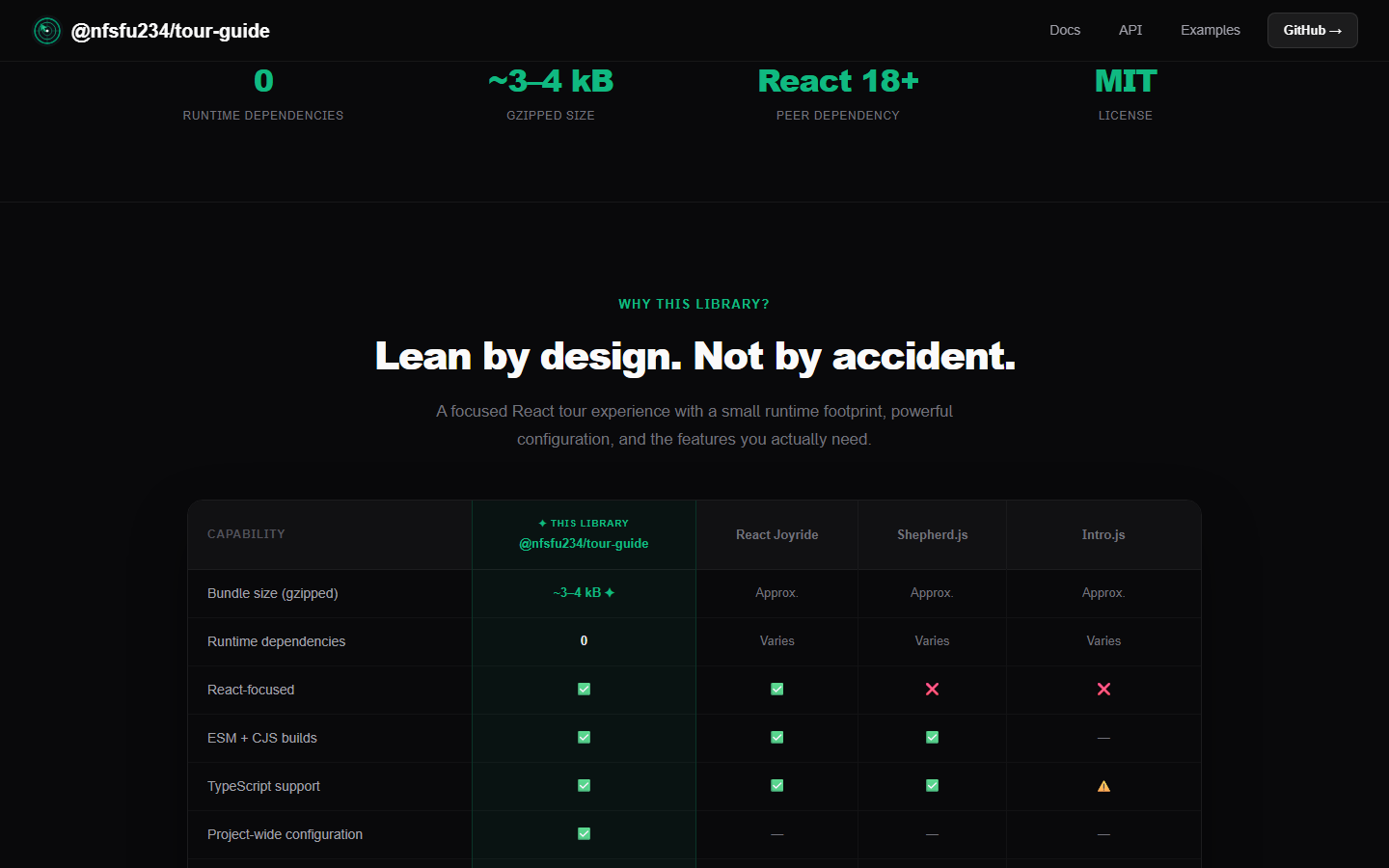
Task: Select the green check for React-focused under this library
Action: 584,690
